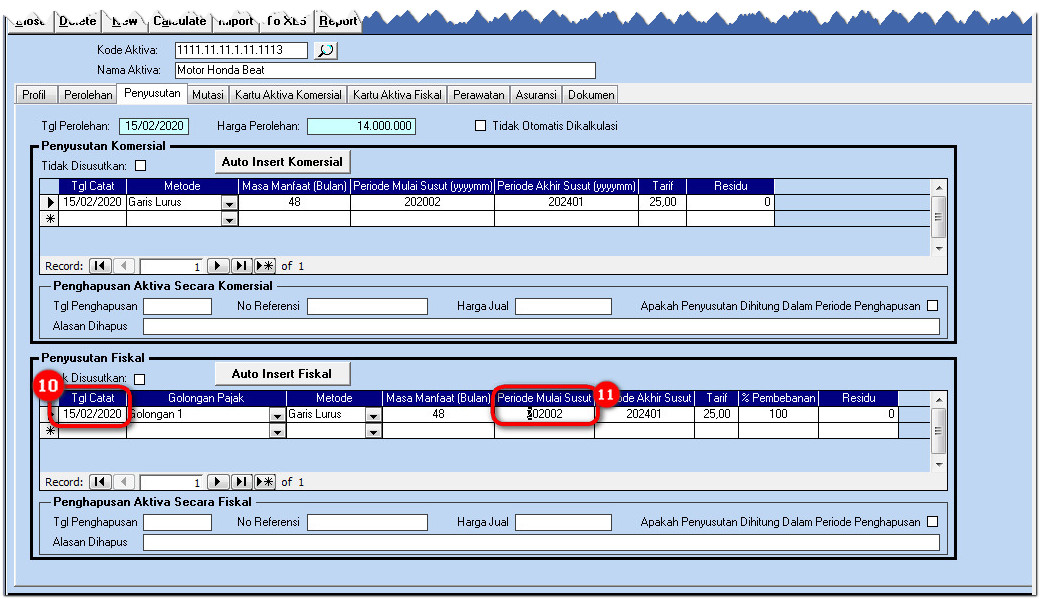The height and width of the screenshot is (599, 1040).
Task: Enable Tidak Otomatis Dikalkulasi checkbox
Action: [x=480, y=126]
